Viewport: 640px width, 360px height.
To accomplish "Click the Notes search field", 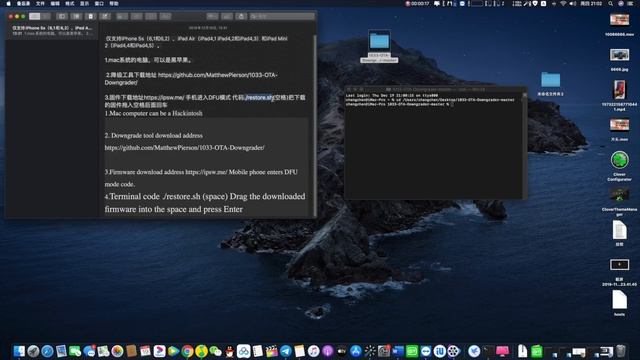I will (x=282, y=16).
